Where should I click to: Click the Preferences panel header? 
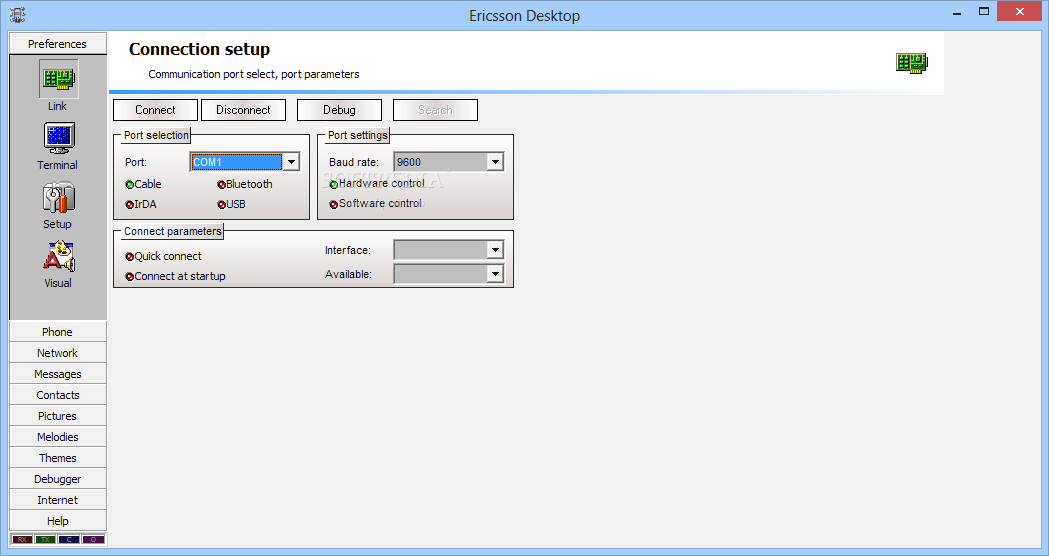(58, 43)
